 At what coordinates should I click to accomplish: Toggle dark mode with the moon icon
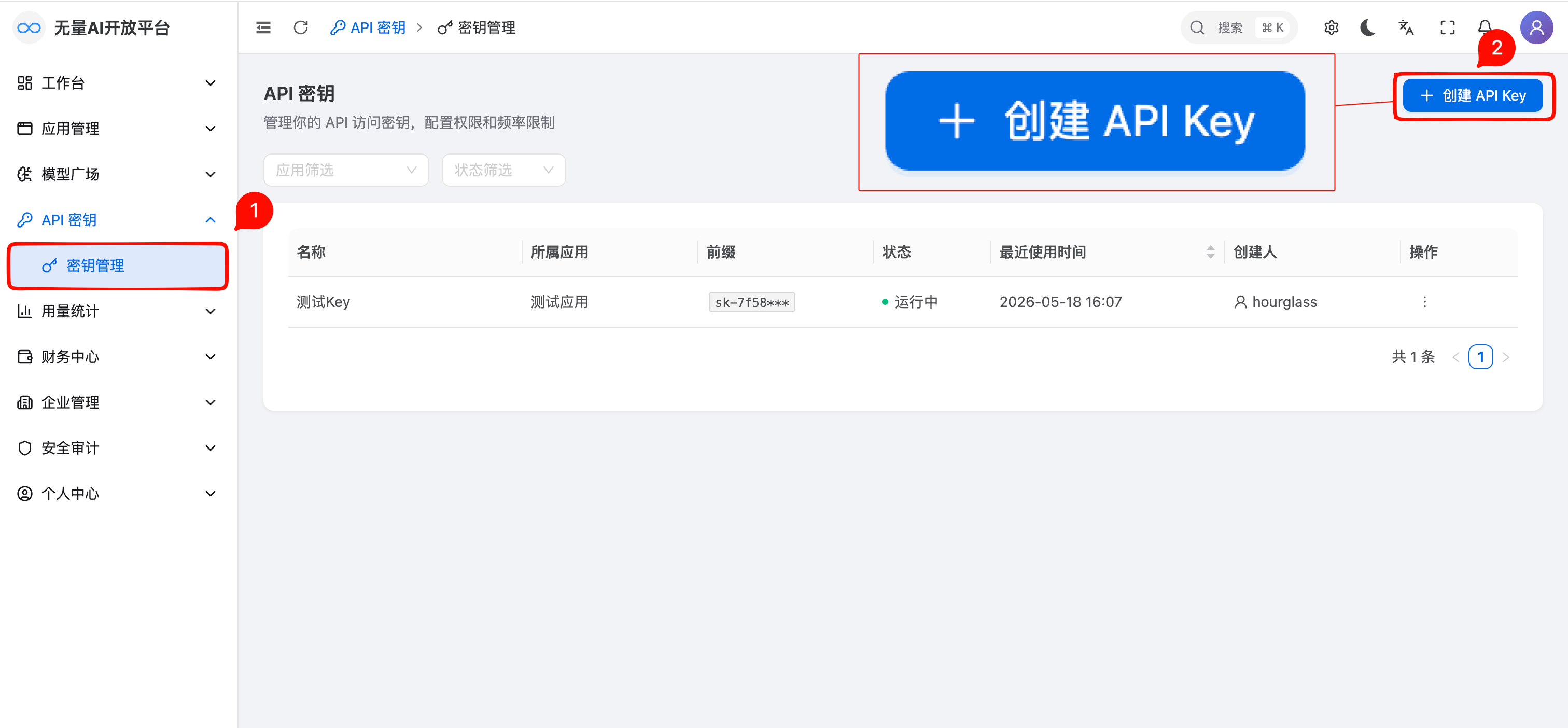click(x=1368, y=27)
